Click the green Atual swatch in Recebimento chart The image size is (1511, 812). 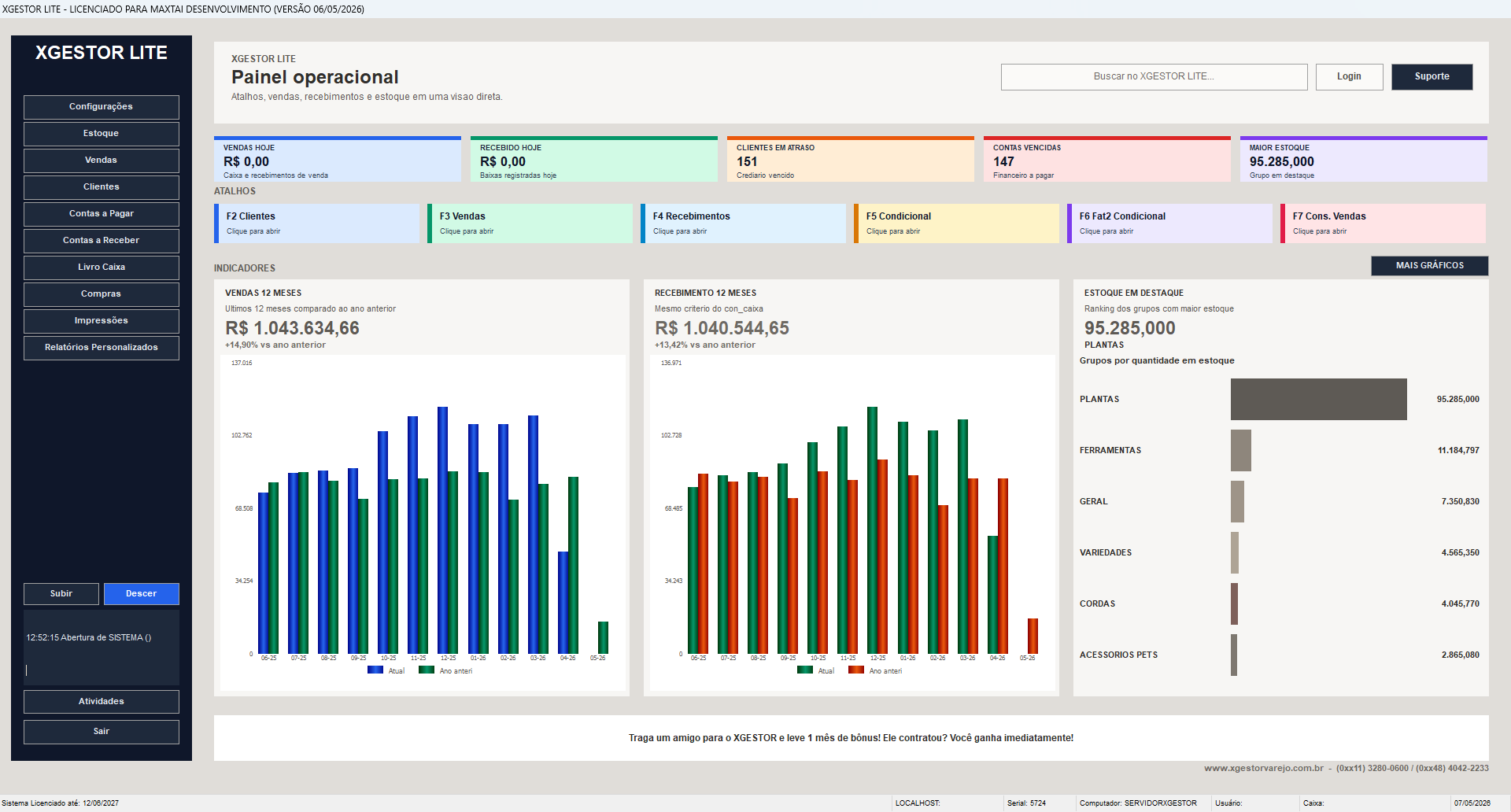pyautogui.click(x=805, y=670)
